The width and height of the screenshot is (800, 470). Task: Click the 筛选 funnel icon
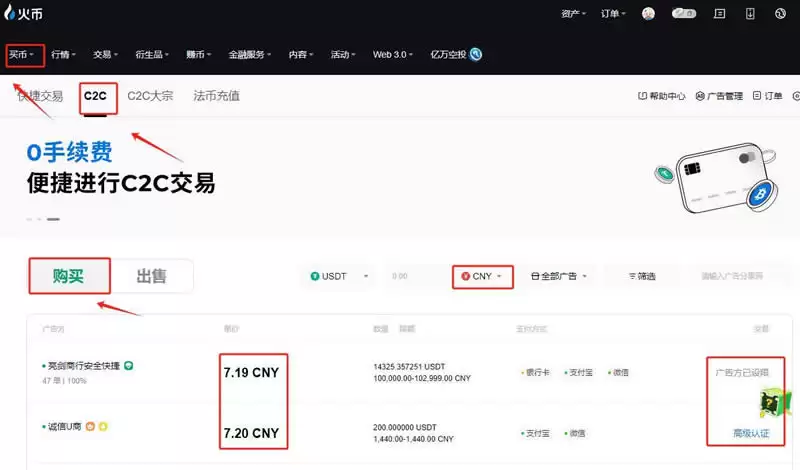click(x=632, y=276)
